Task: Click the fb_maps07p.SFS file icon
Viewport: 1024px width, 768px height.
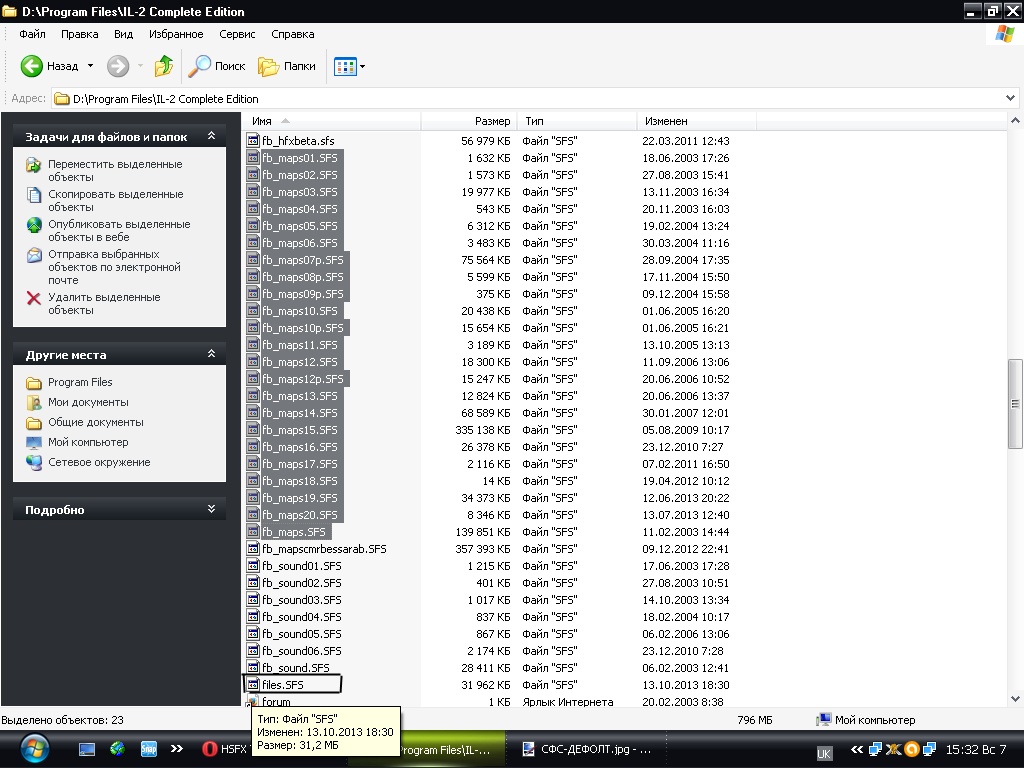Action: tap(253, 260)
